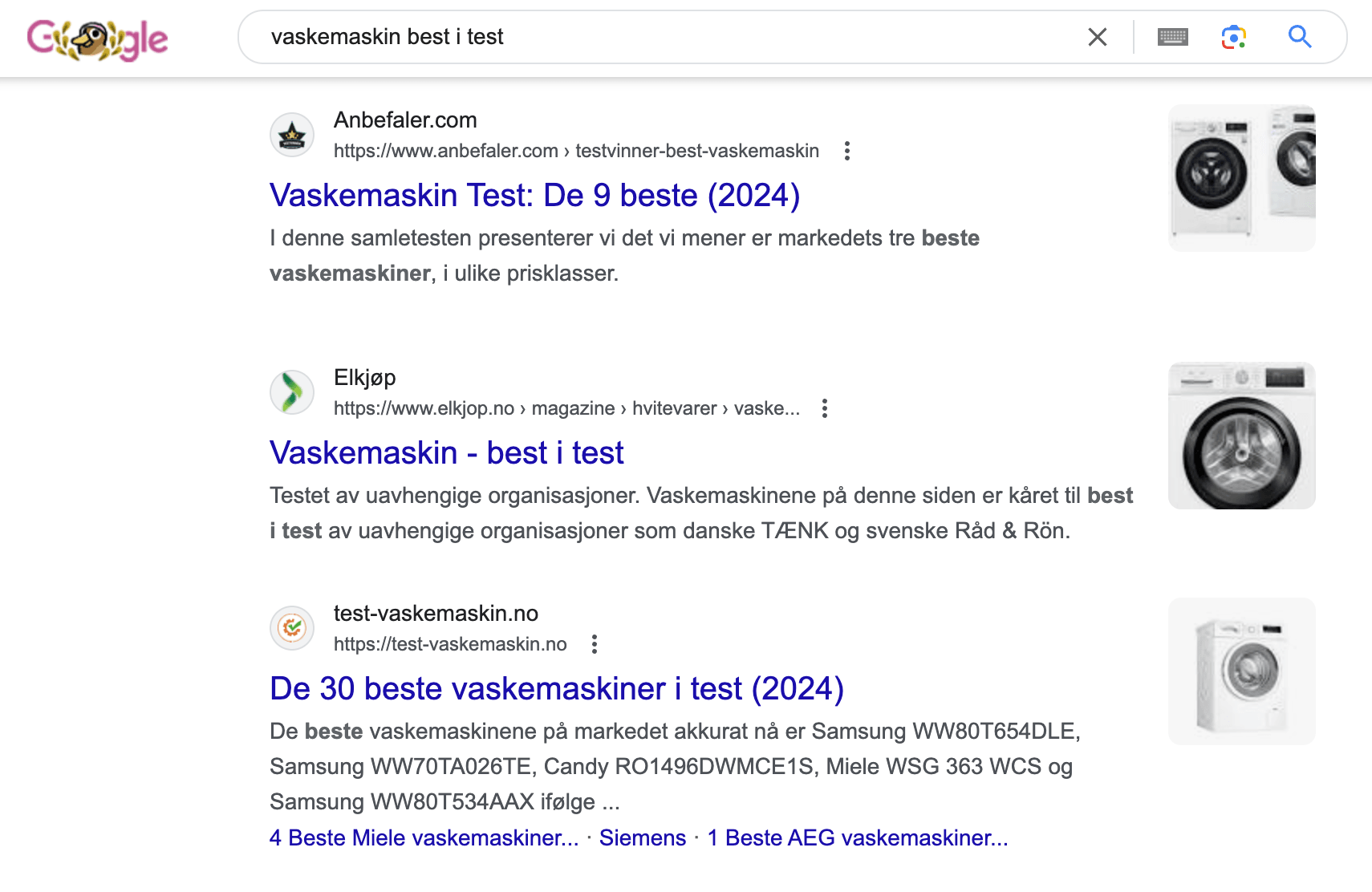Open the 'Vaskemaskin Test: De 9 beste (2024)' link

tap(535, 196)
